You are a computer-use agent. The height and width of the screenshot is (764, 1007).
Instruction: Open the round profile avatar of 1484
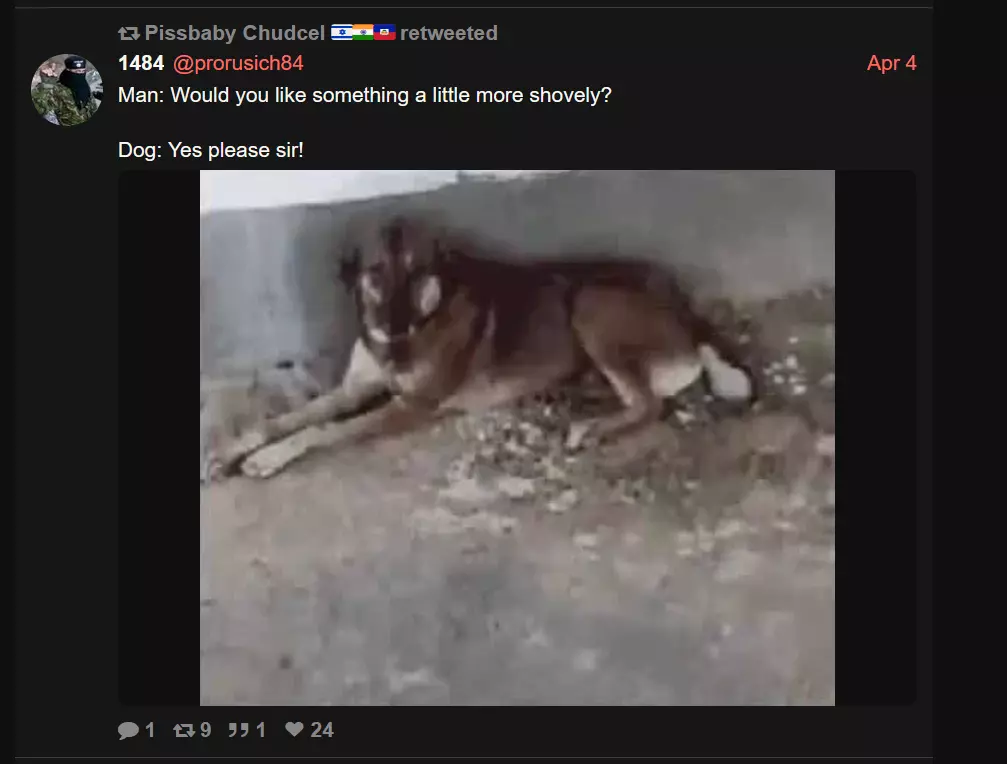tap(67, 89)
